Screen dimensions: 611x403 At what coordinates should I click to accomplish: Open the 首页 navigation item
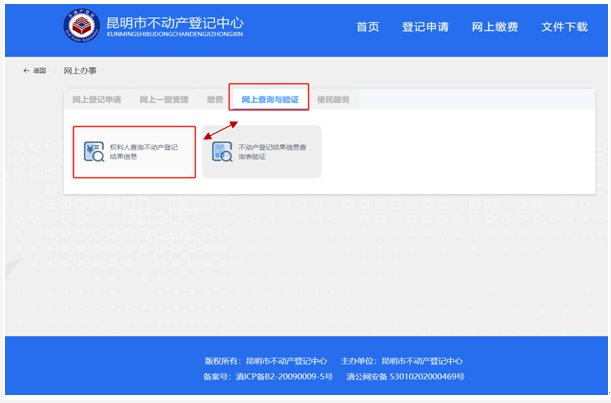(368, 27)
